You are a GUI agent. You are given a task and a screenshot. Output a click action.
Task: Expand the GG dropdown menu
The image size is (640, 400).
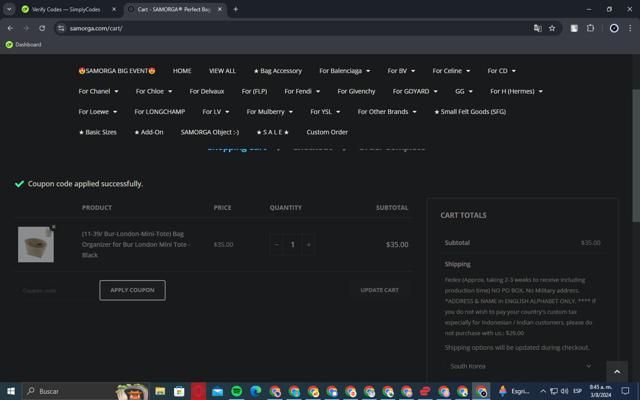click(464, 91)
